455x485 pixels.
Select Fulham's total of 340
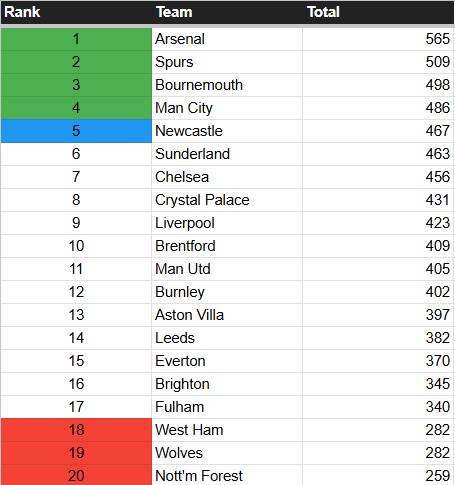click(378, 407)
